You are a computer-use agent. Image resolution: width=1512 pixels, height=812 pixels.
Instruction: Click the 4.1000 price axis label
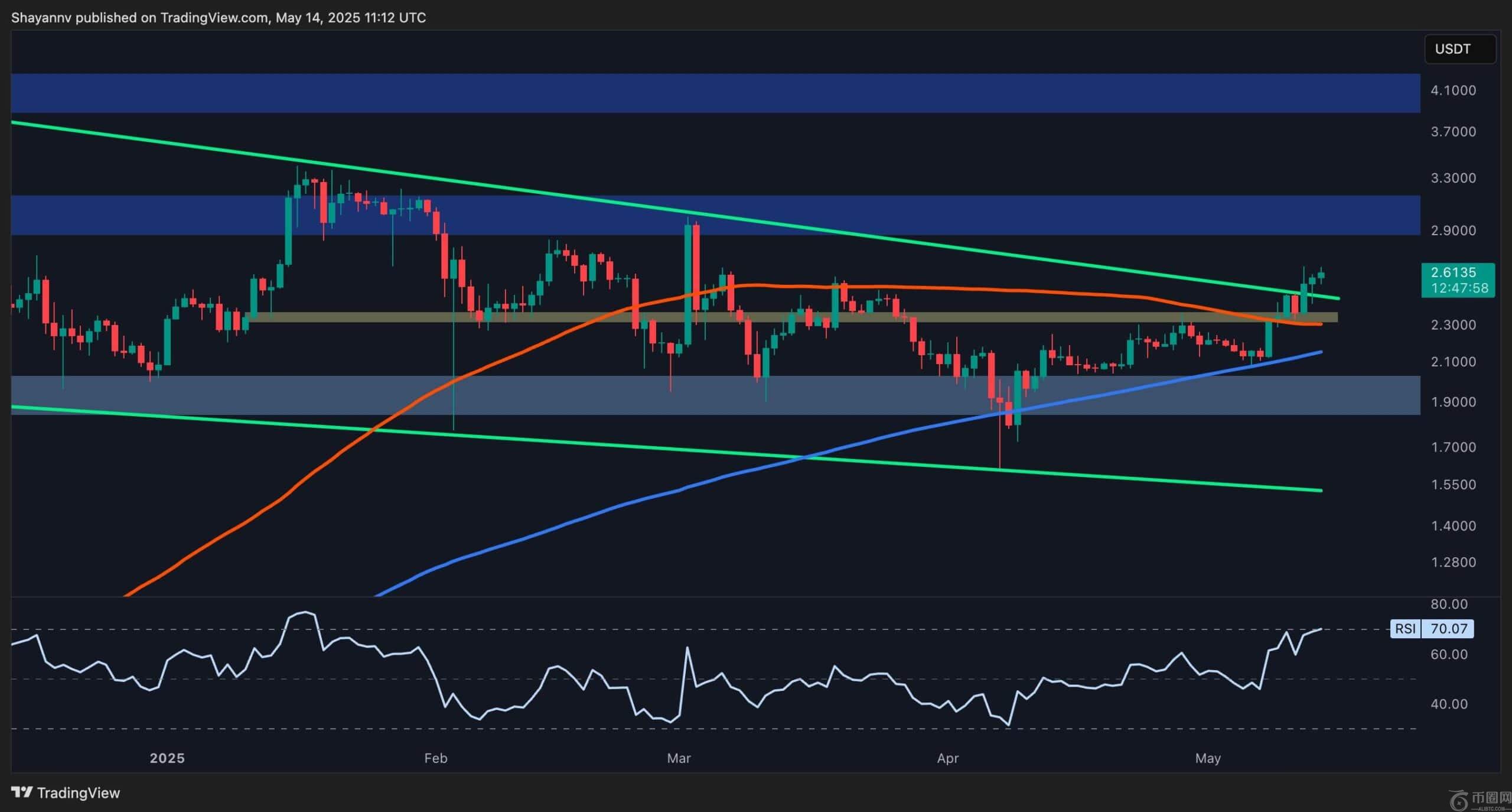1453,90
